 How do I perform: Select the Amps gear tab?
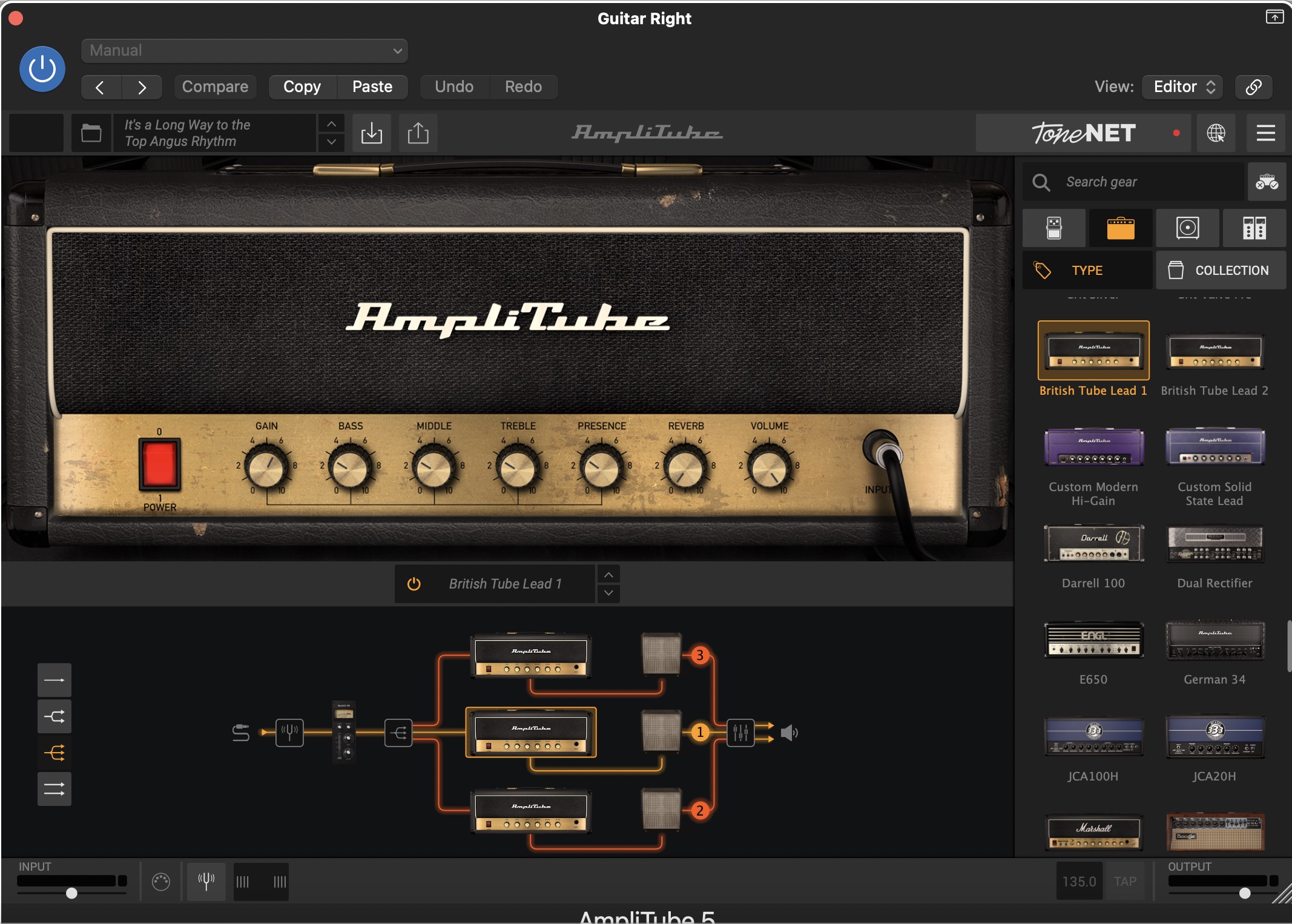tap(1121, 228)
